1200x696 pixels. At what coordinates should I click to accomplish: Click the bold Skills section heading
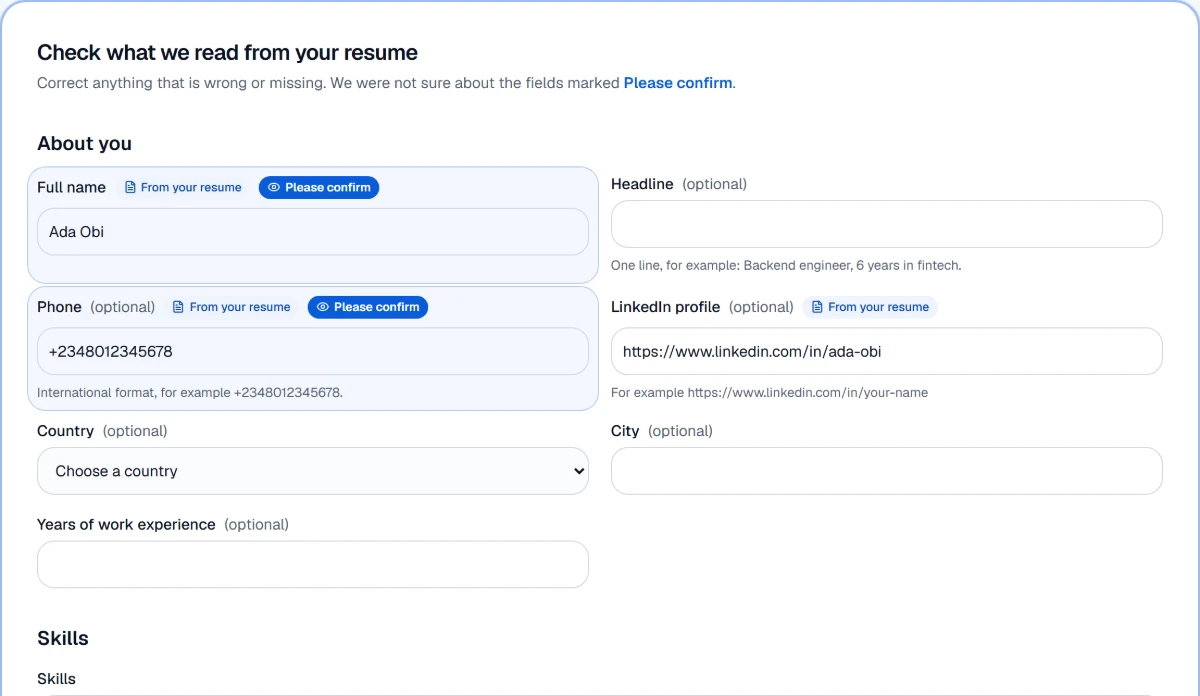(x=63, y=638)
